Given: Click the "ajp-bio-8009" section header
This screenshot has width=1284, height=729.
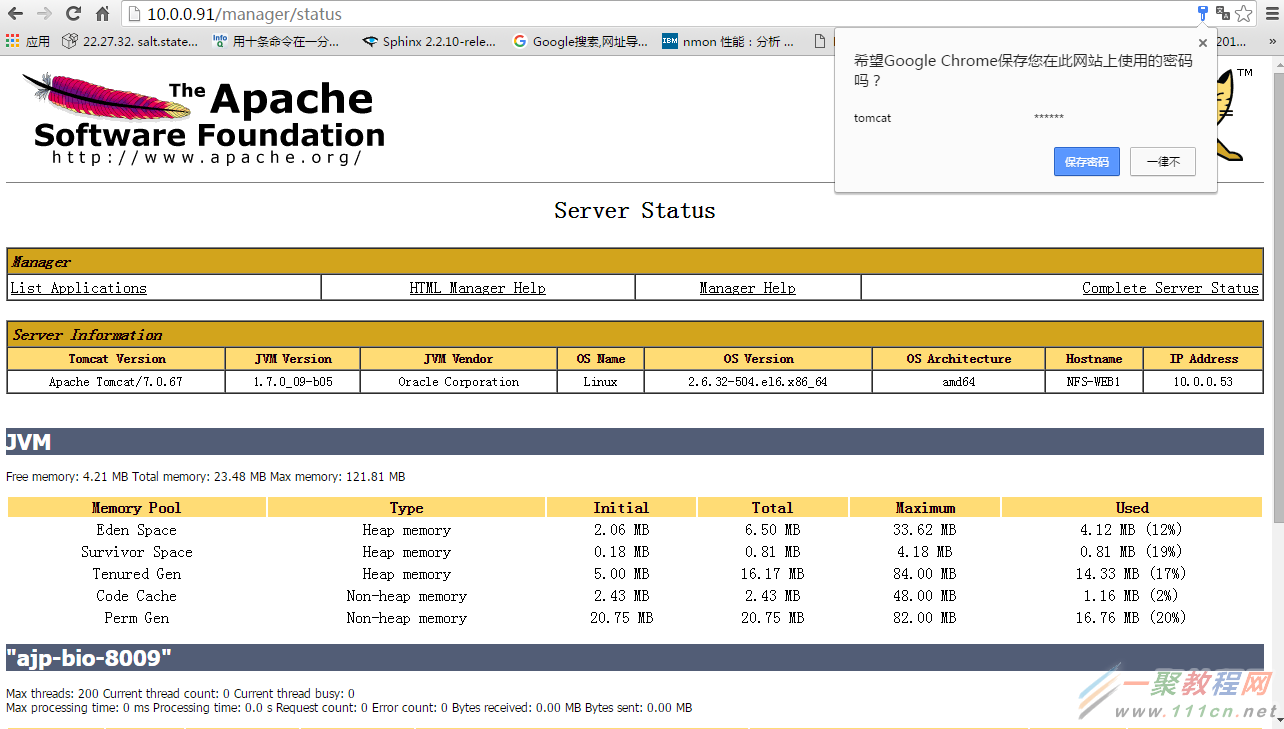Looking at the screenshot, I should 635,658.
